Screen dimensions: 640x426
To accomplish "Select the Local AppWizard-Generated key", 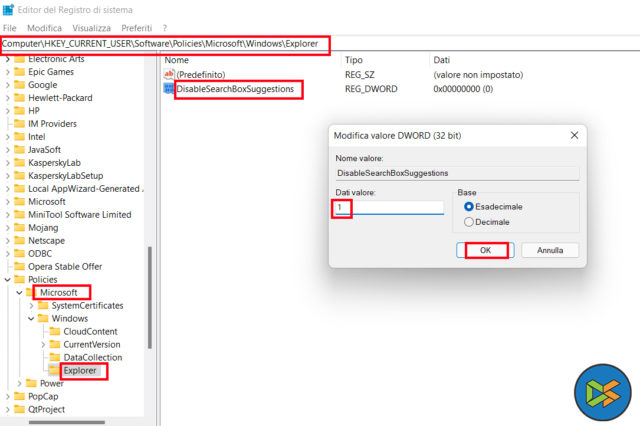I will [x=84, y=189].
